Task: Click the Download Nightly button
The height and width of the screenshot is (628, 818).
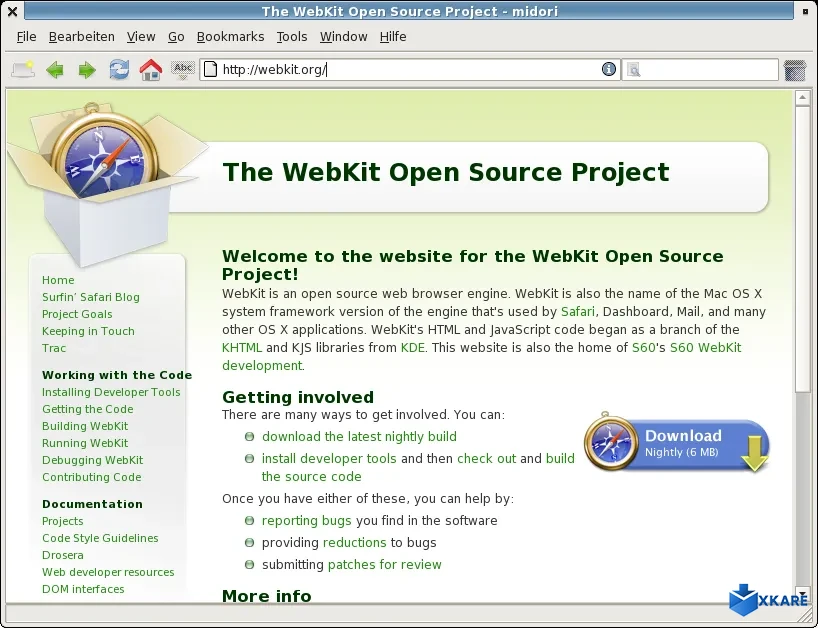Action: (677, 442)
